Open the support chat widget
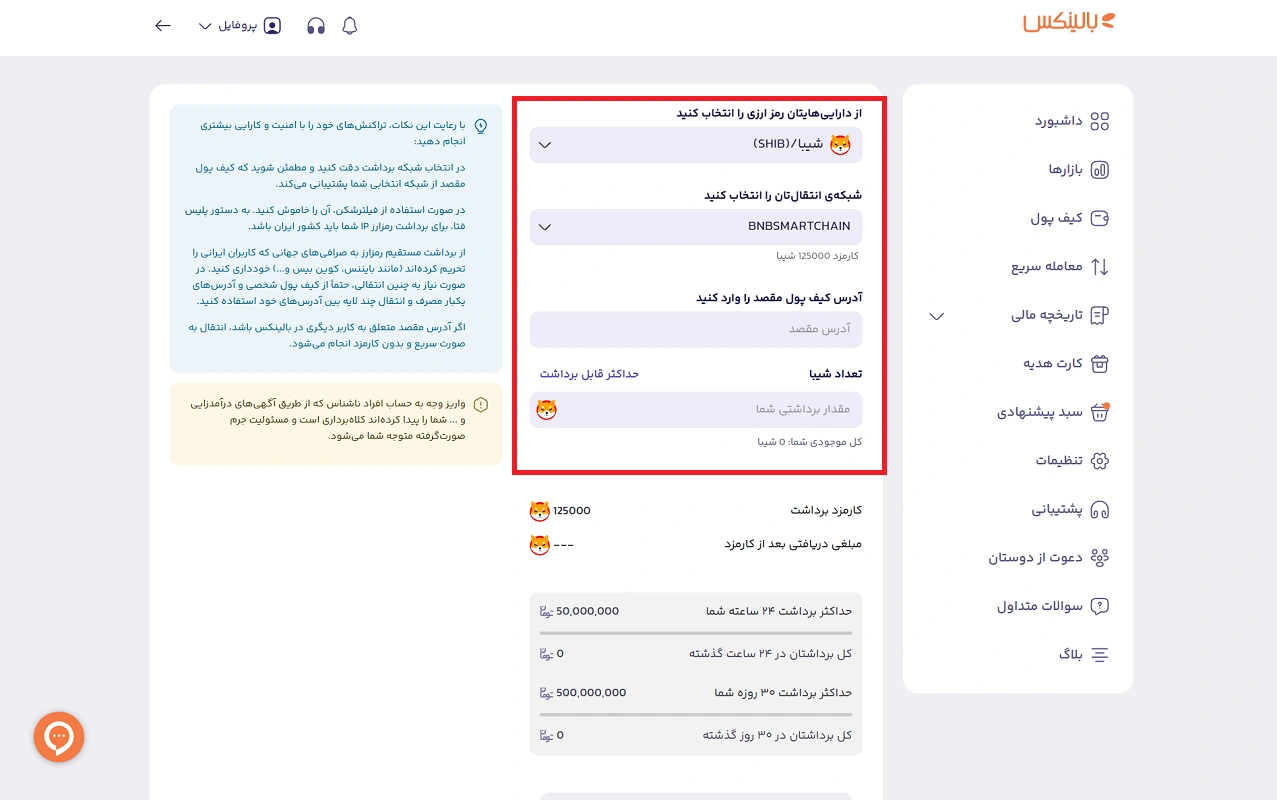 [58, 737]
